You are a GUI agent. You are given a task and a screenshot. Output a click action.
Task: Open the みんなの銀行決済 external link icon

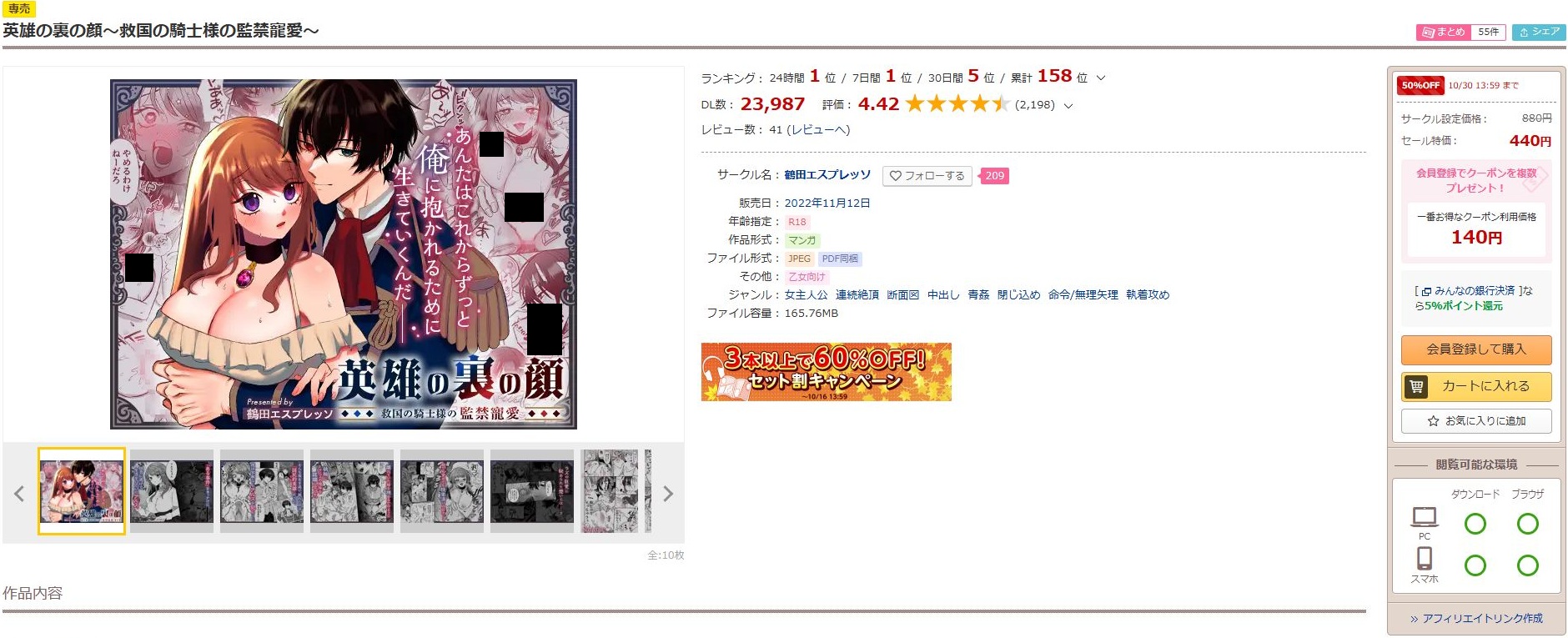[x=1426, y=292]
